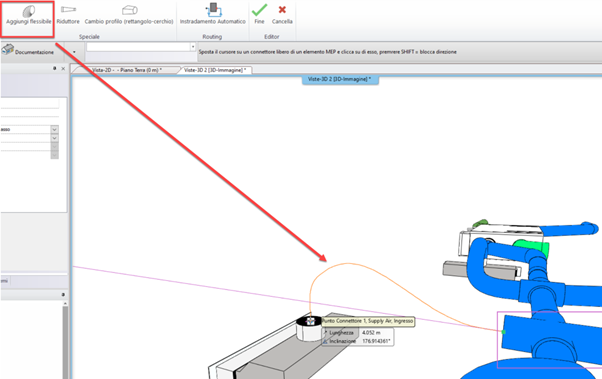Select the Aggiungi flessibile tool

(x=28, y=15)
